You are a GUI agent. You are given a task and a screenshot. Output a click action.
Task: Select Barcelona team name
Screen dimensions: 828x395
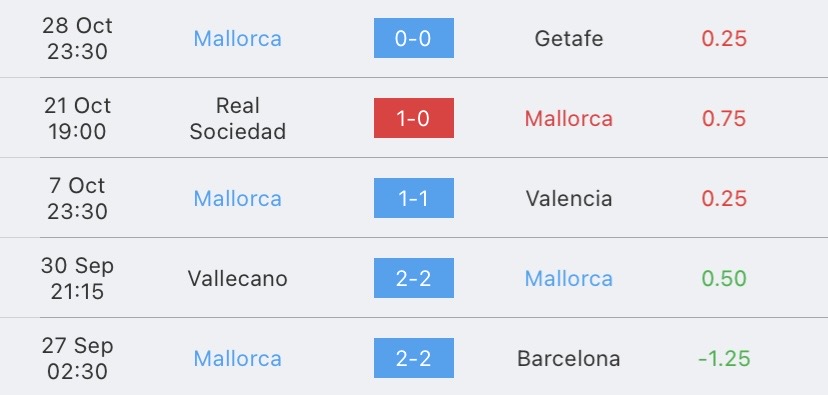pos(569,359)
